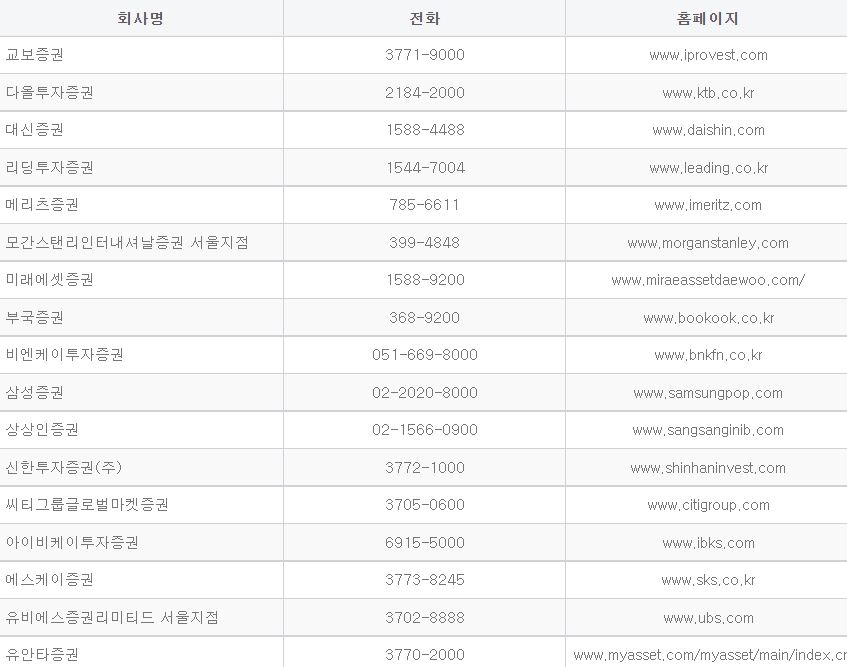Select the 부국증권 company name
This screenshot has width=847, height=667.
tap(35, 318)
